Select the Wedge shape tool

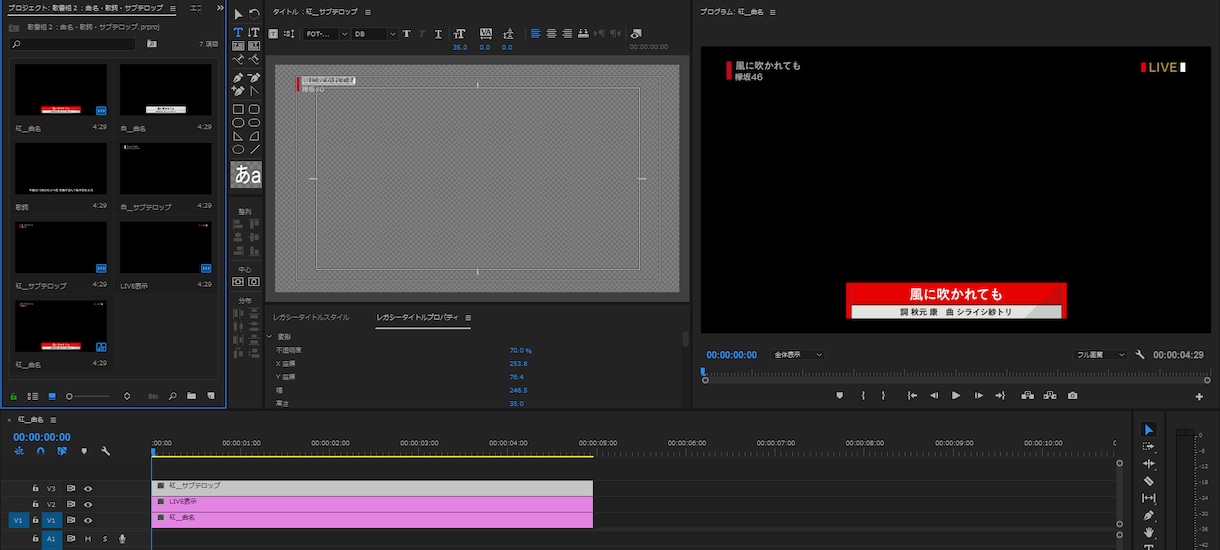pos(238,136)
